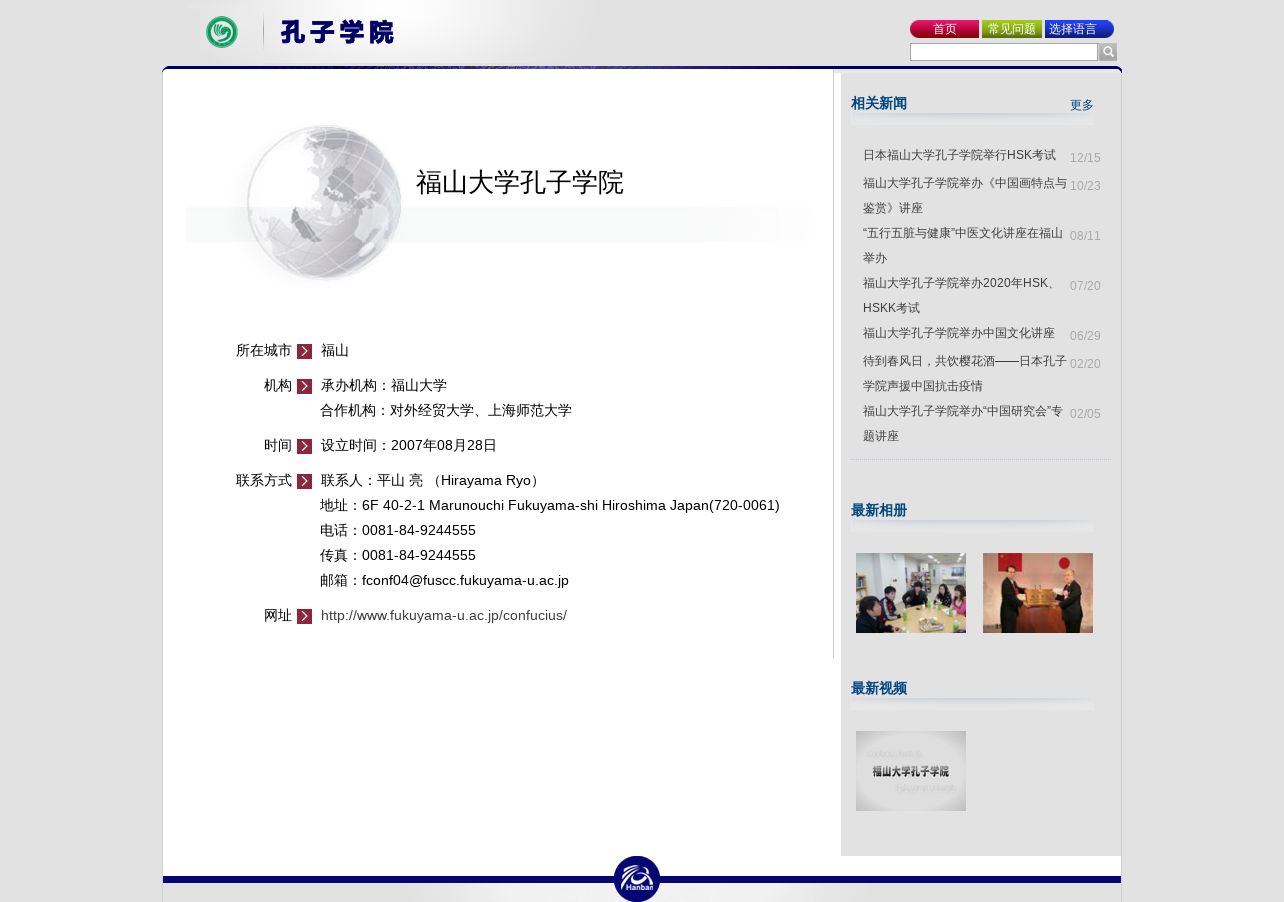Open news 日本福山大学孔子学院举行HSK考试
Screen dimensions: 1284x902
[959, 155]
